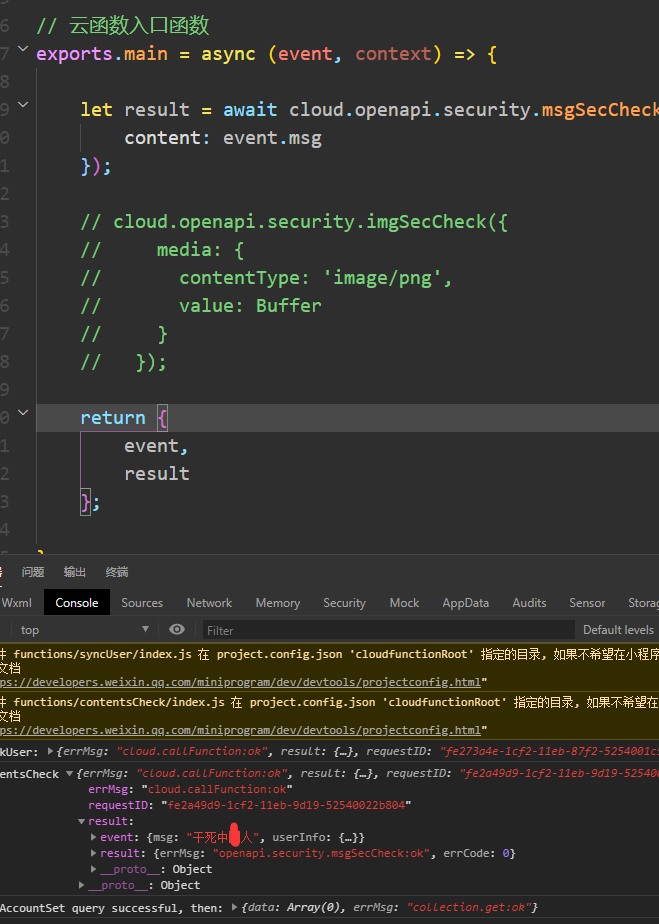The width and height of the screenshot is (659, 924).
Task: Collapse the let result code fold arrow
Action: (x=23, y=105)
